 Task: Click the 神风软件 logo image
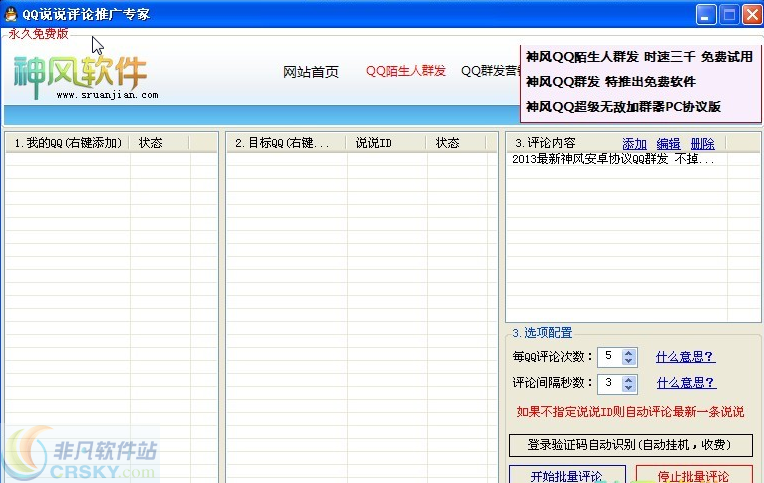81,72
